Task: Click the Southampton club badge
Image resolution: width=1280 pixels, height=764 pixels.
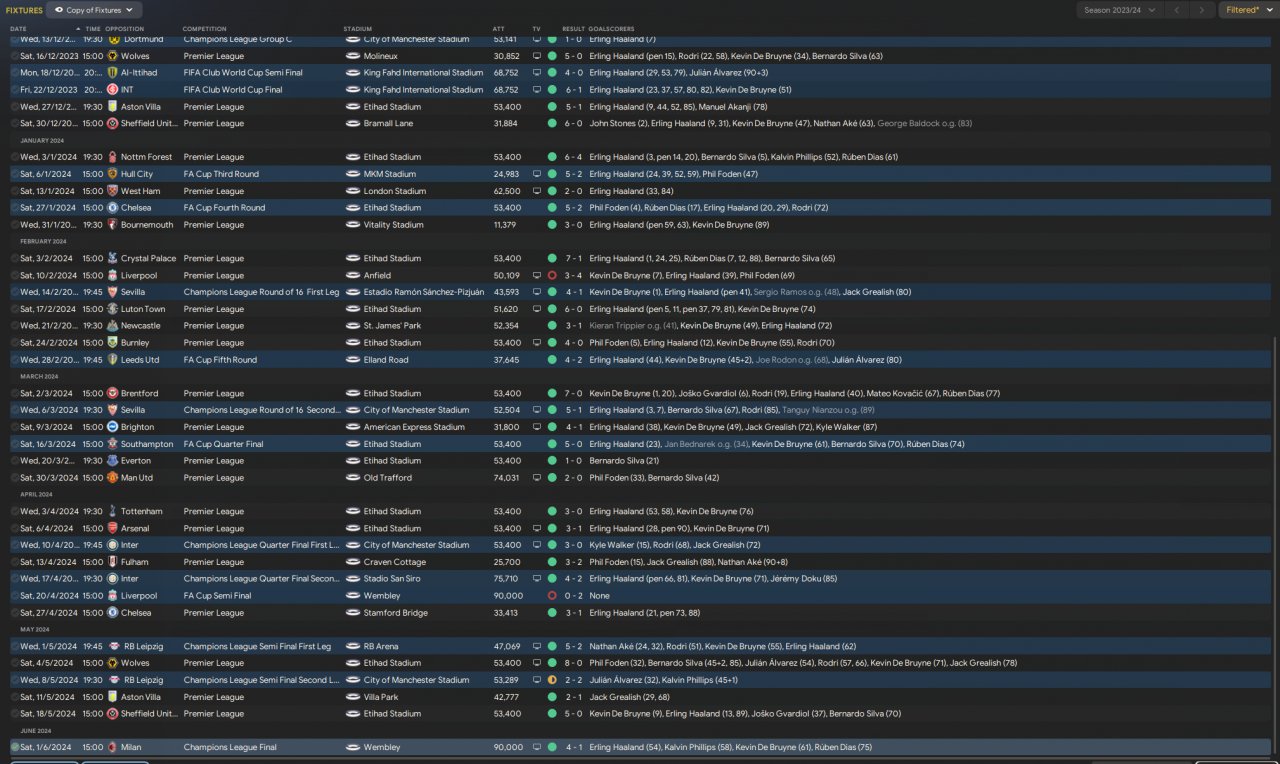Action: [x=113, y=444]
